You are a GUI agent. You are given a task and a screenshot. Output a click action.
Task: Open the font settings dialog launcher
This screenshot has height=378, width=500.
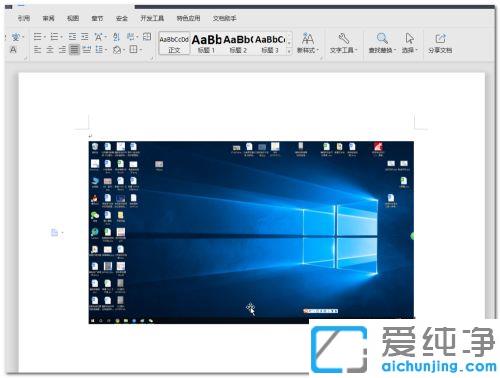coord(26,58)
